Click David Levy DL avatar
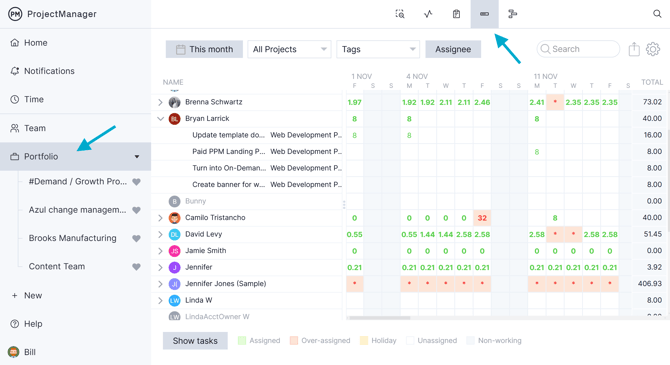Image resolution: width=670 pixels, height=365 pixels. point(174,234)
